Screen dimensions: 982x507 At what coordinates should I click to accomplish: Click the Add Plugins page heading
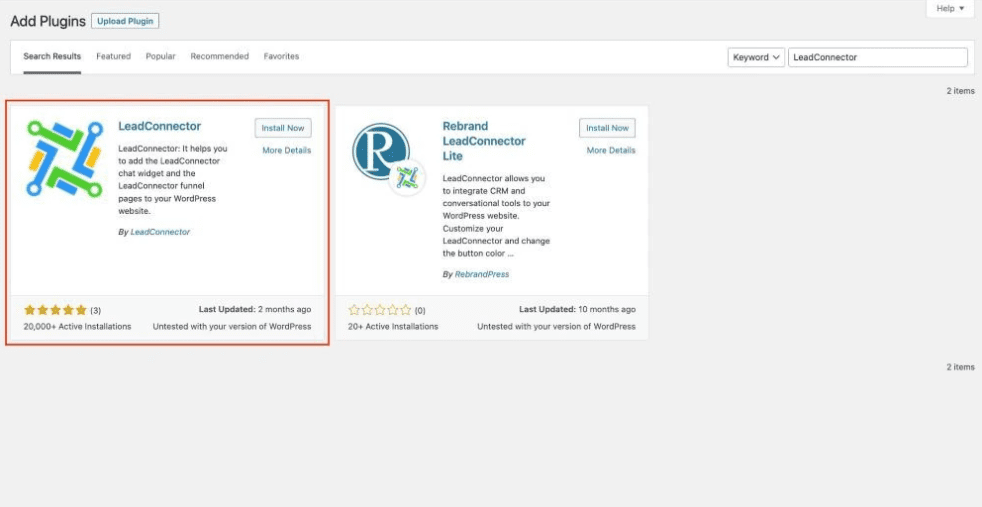point(48,21)
